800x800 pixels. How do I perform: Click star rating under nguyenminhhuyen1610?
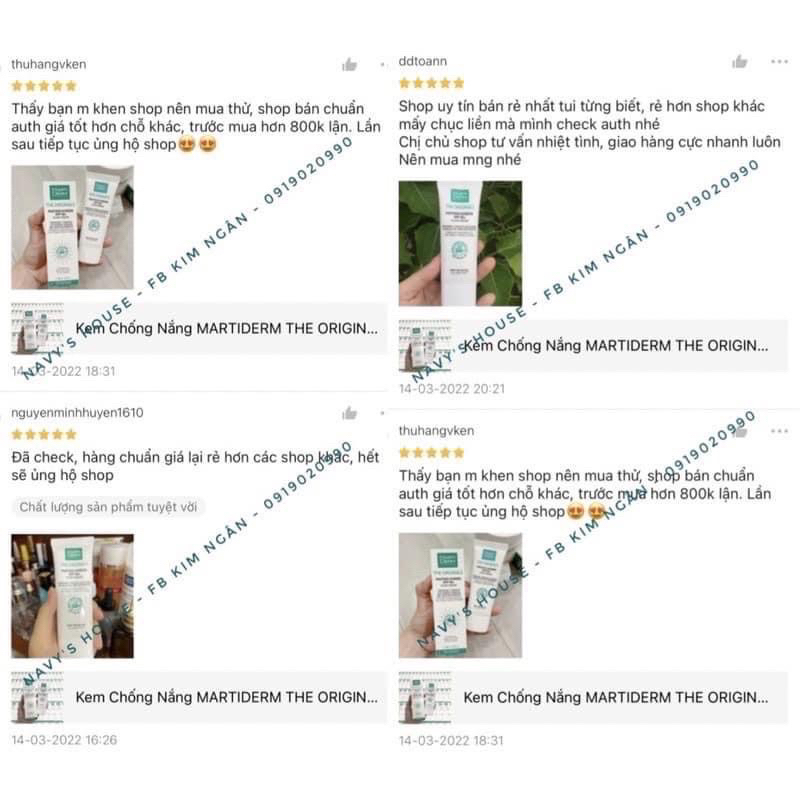coord(44,434)
